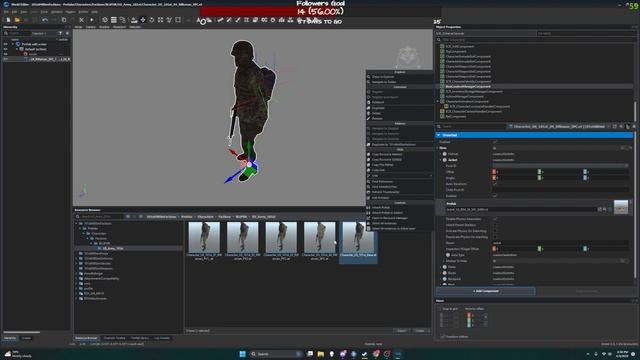Choose Duplicate from the context menu

(400, 108)
